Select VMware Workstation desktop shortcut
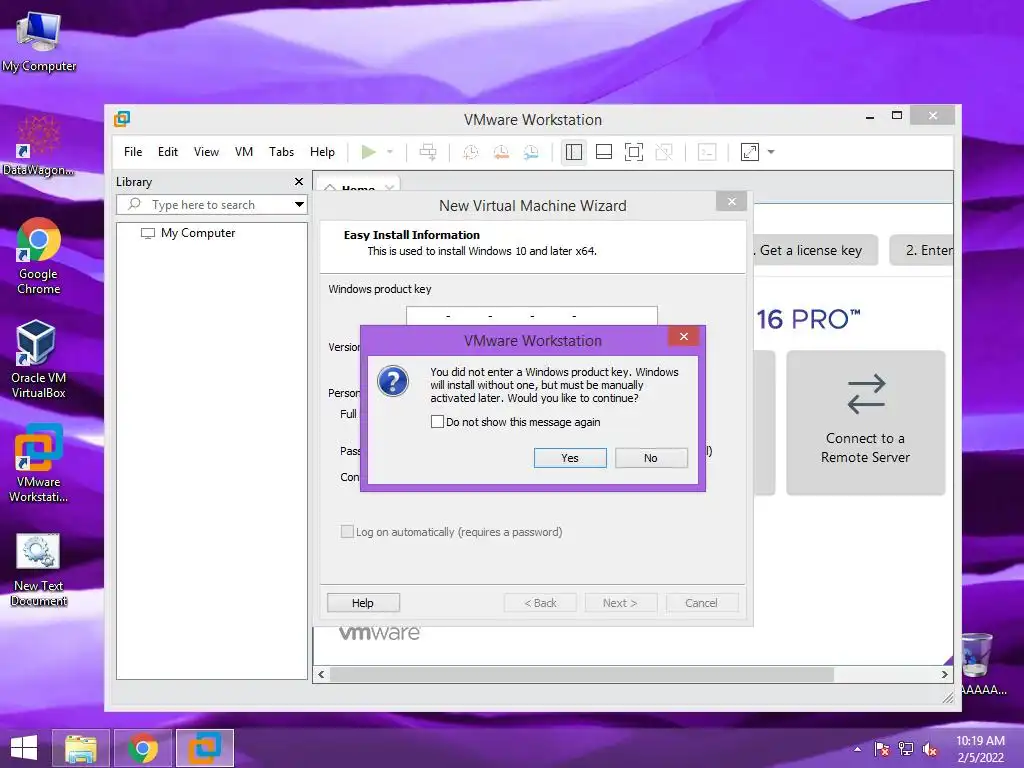 (39, 464)
